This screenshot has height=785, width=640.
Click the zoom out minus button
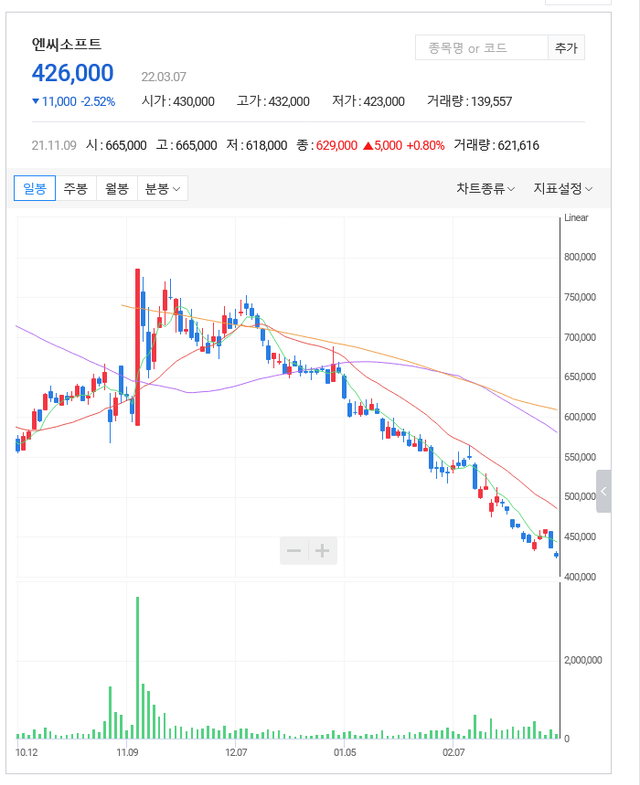(x=294, y=551)
